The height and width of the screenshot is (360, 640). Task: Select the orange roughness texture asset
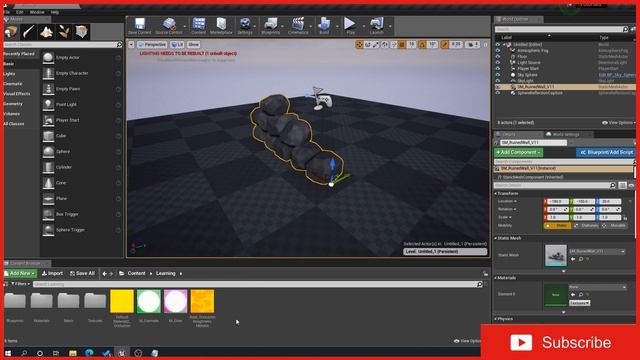[x=202, y=301]
